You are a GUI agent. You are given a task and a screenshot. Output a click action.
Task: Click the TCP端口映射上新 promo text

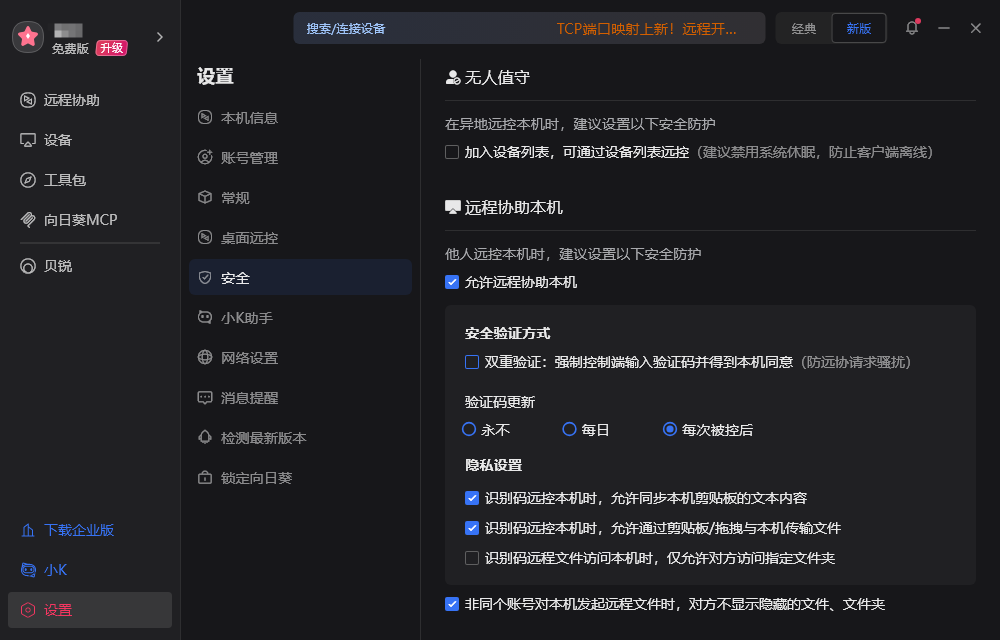coord(646,29)
